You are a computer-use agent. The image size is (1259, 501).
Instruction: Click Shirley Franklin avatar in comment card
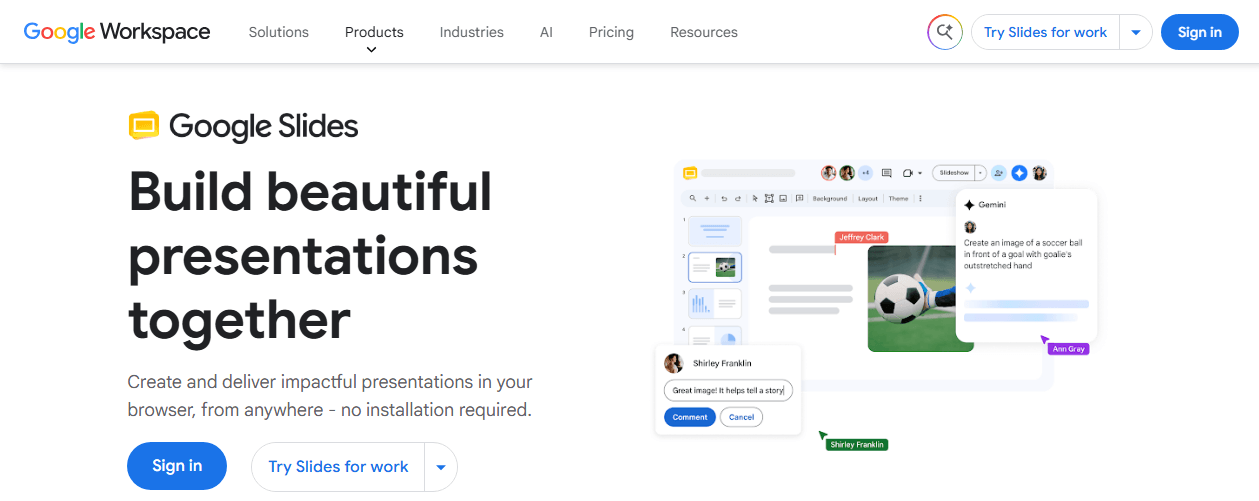[675, 363]
